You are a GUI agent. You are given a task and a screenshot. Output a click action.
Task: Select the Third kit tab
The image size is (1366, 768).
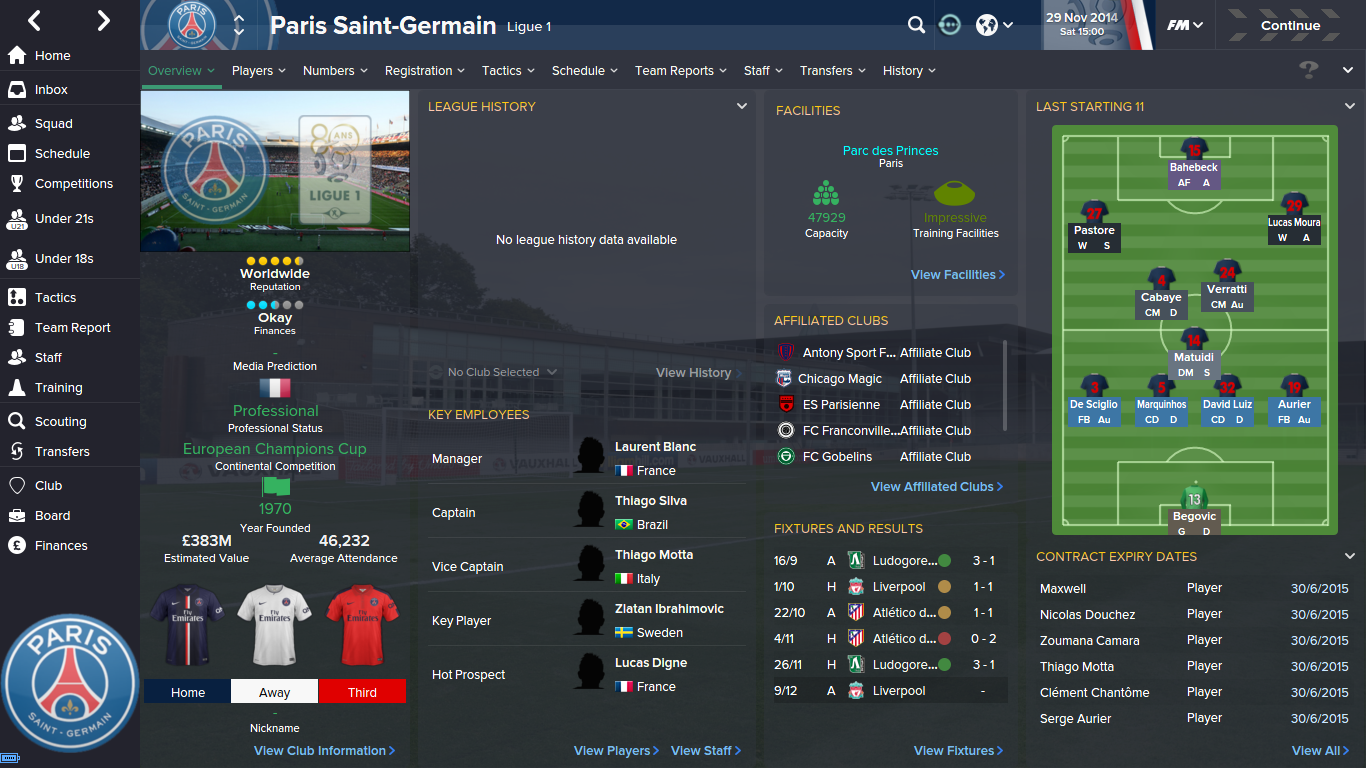(362, 692)
